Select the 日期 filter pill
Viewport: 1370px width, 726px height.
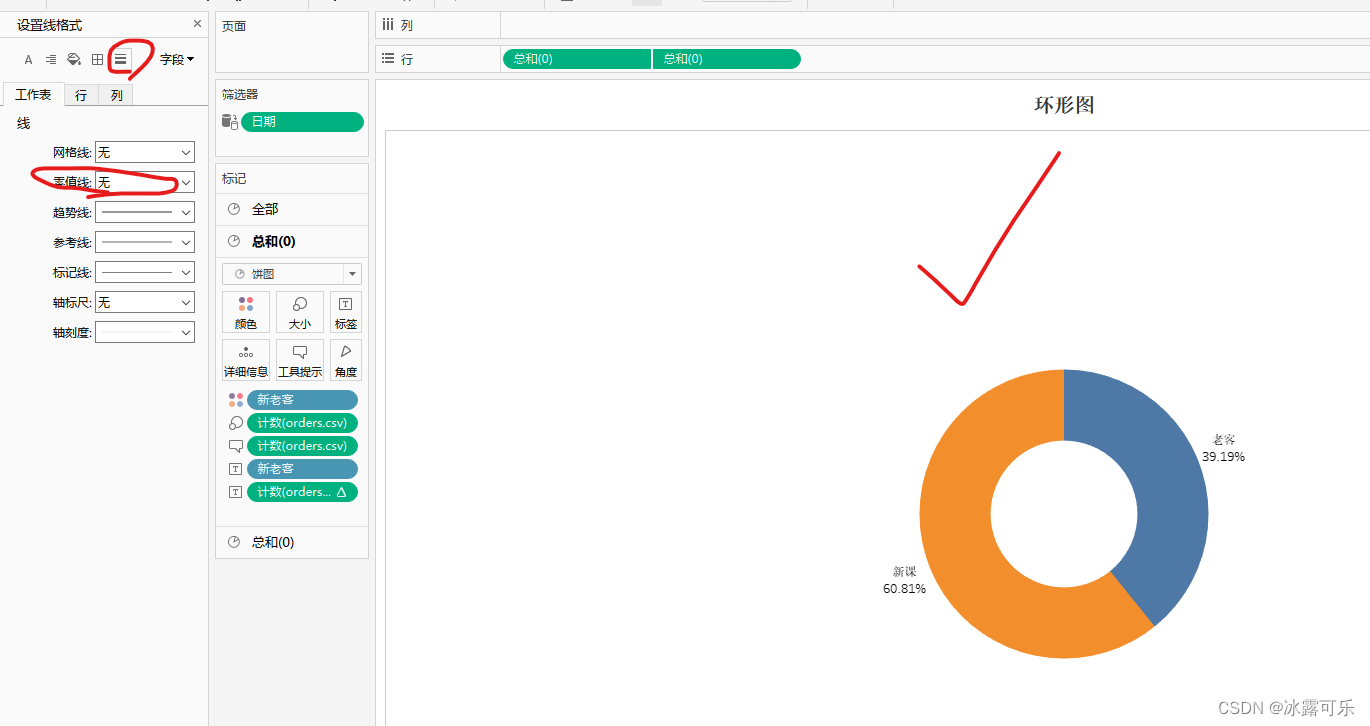[x=302, y=122]
